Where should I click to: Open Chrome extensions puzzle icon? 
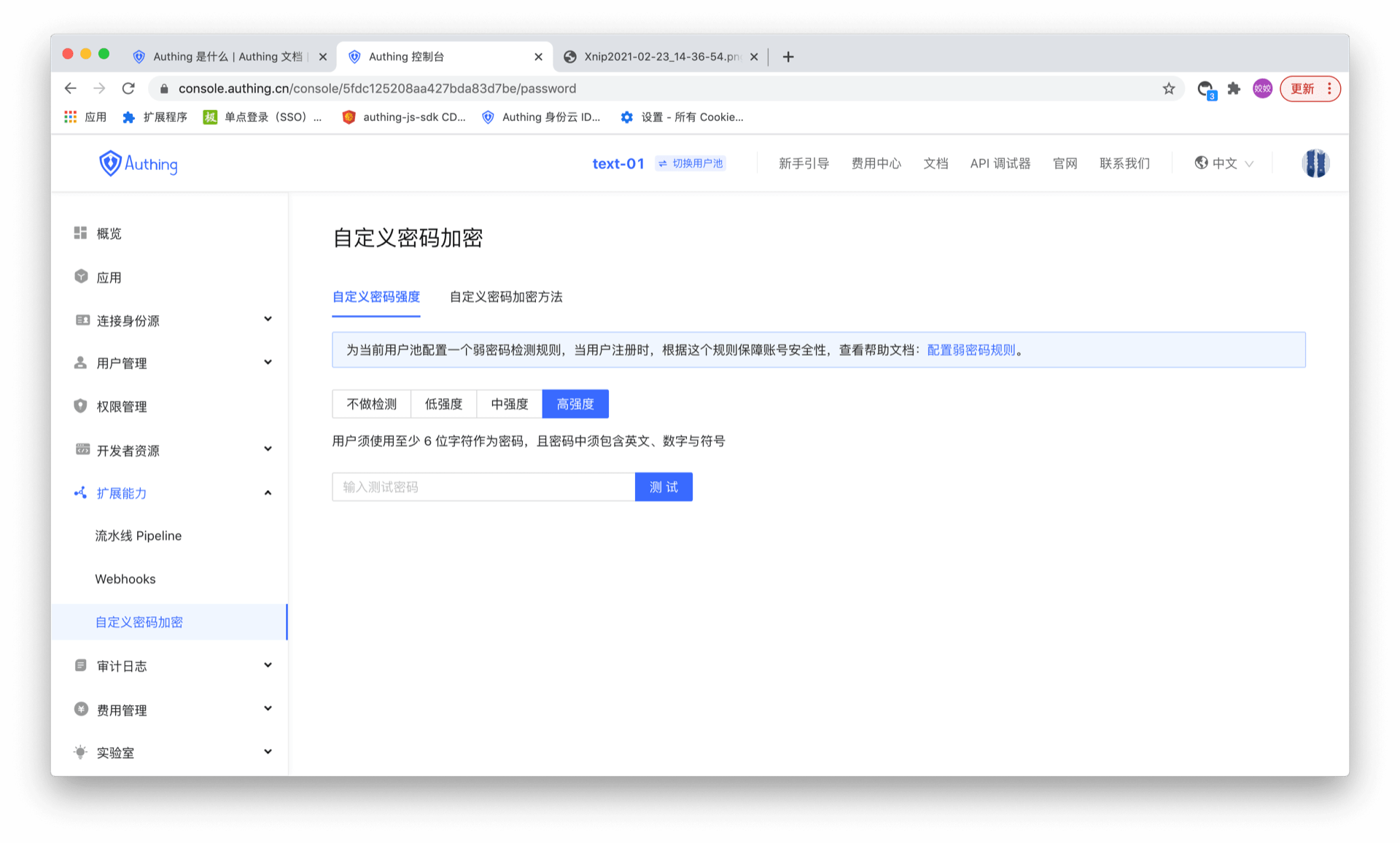1234,88
